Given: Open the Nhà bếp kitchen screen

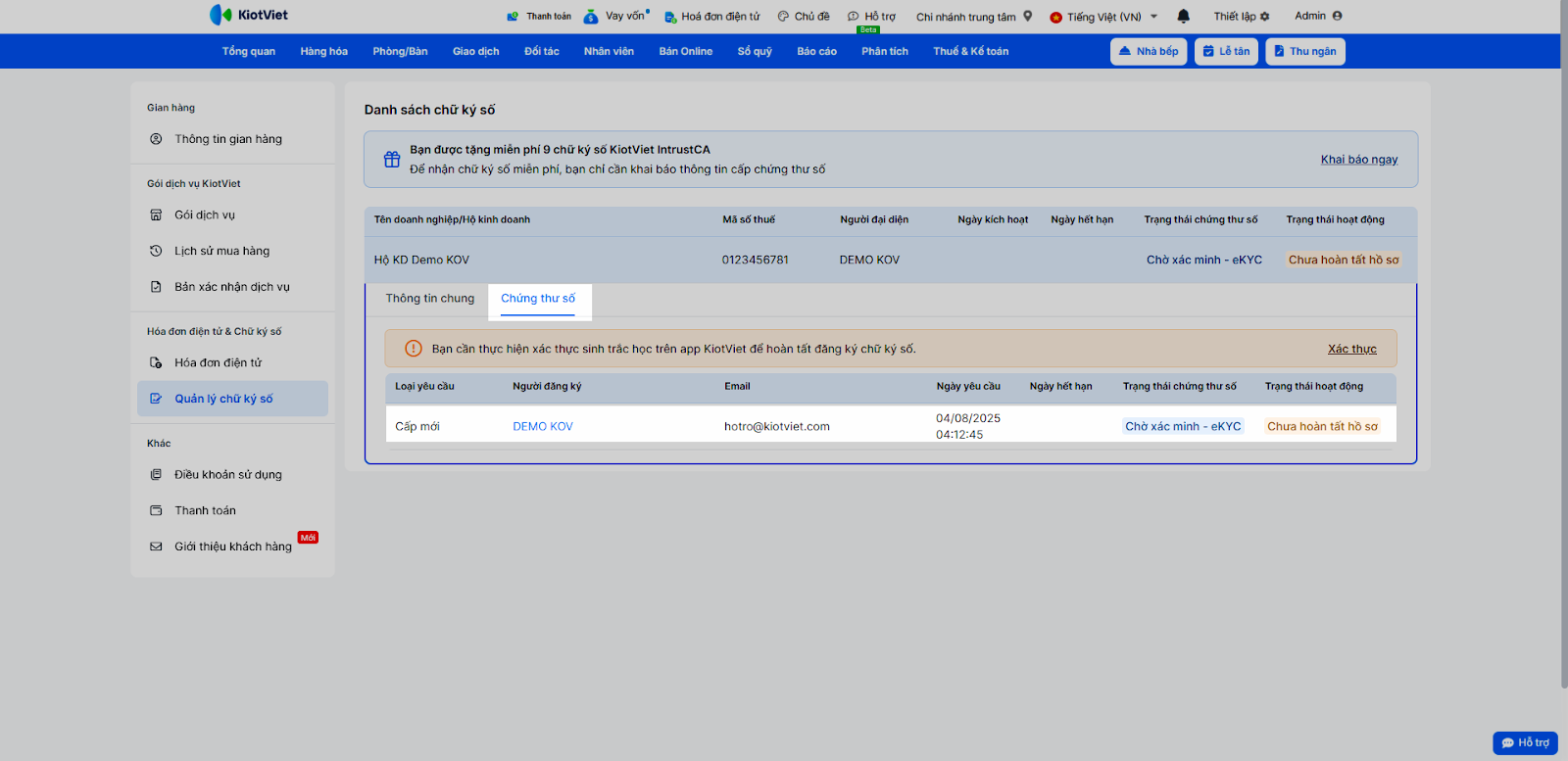Looking at the screenshot, I should tap(1149, 52).
